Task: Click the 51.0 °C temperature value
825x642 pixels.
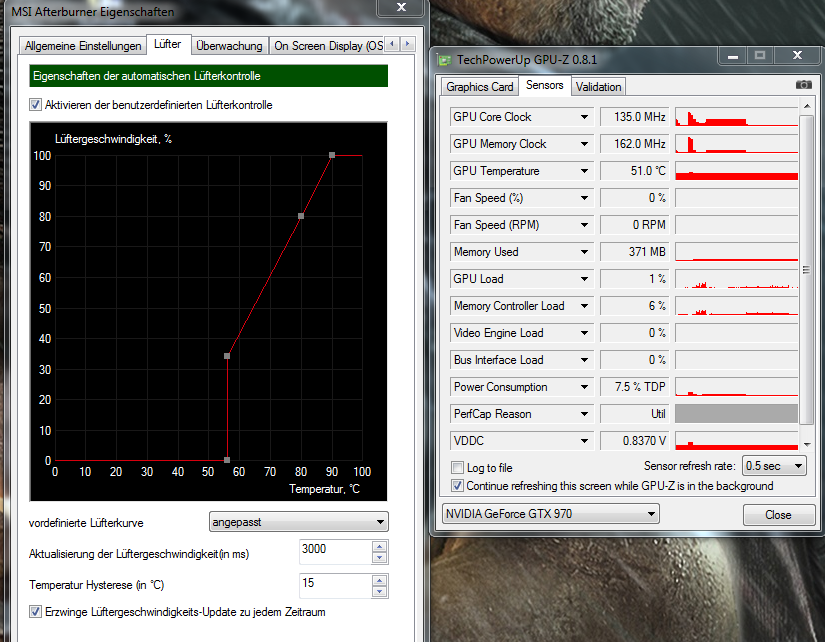Action: 634,171
